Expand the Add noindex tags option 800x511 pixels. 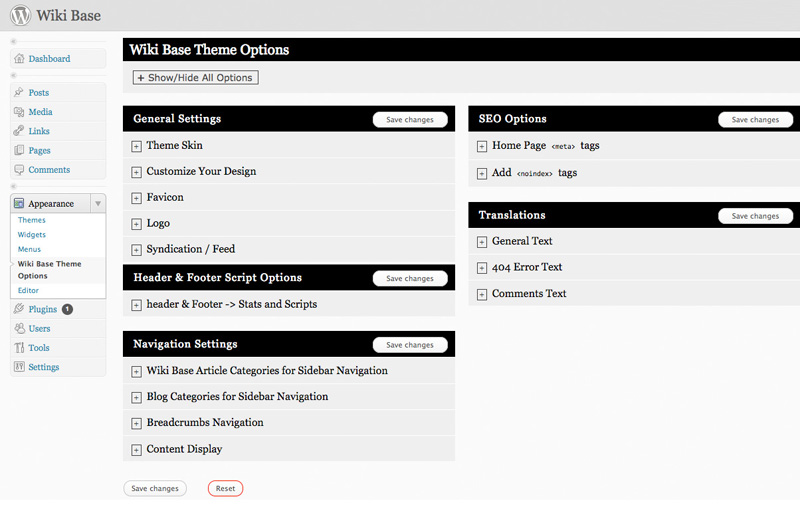[482, 174]
